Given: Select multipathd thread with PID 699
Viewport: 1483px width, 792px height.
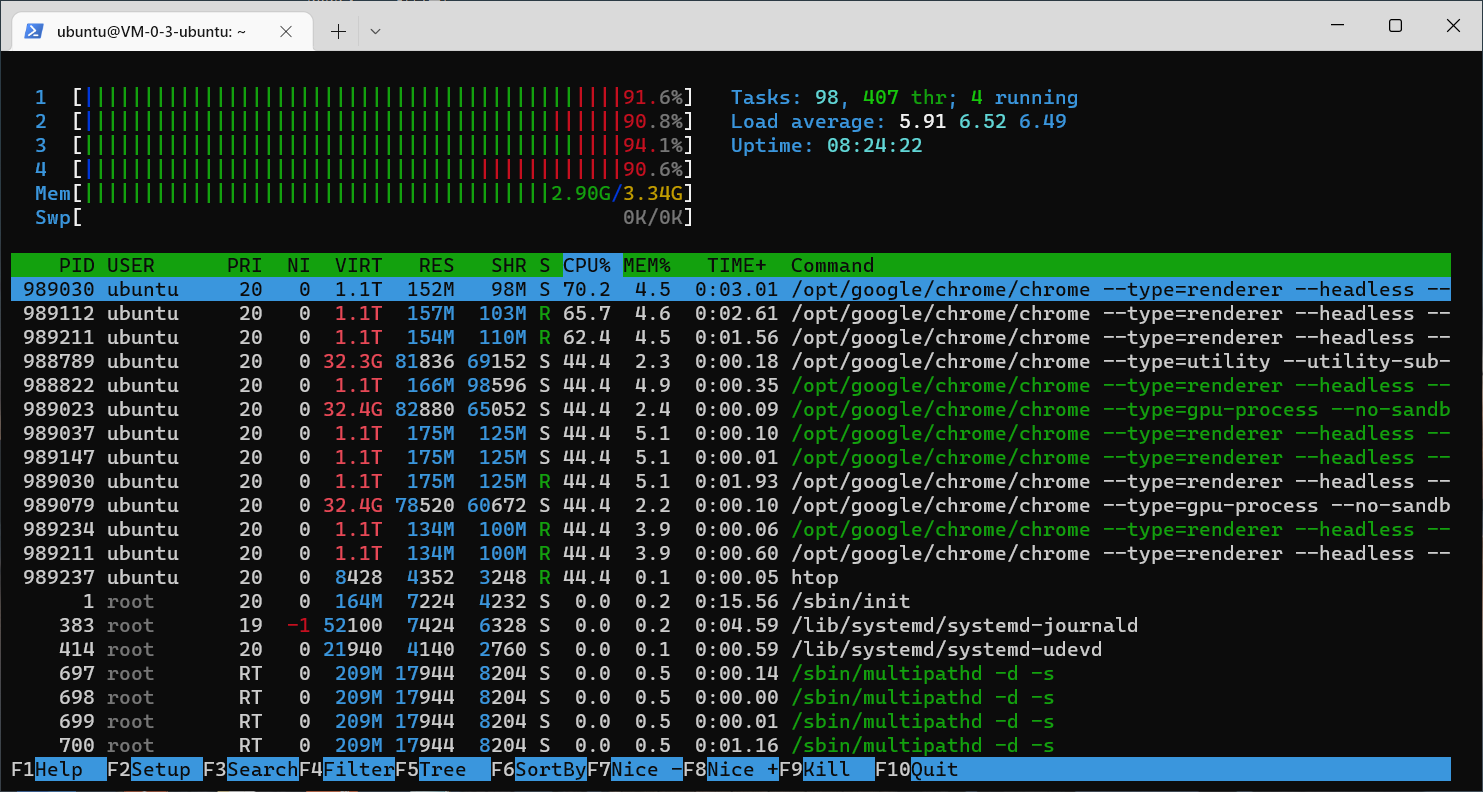Looking at the screenshot, I should (731, 721).
